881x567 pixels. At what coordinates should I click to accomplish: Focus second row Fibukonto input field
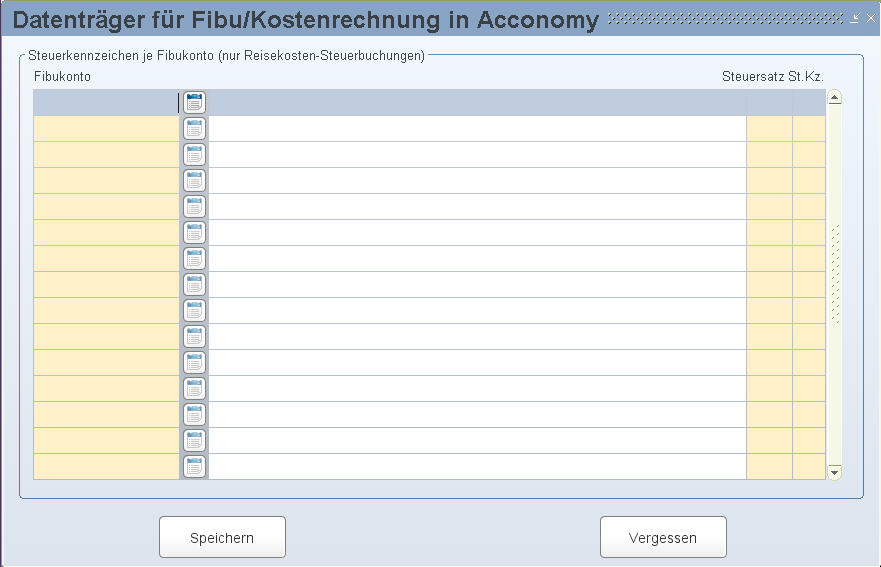tap(106, 129)
